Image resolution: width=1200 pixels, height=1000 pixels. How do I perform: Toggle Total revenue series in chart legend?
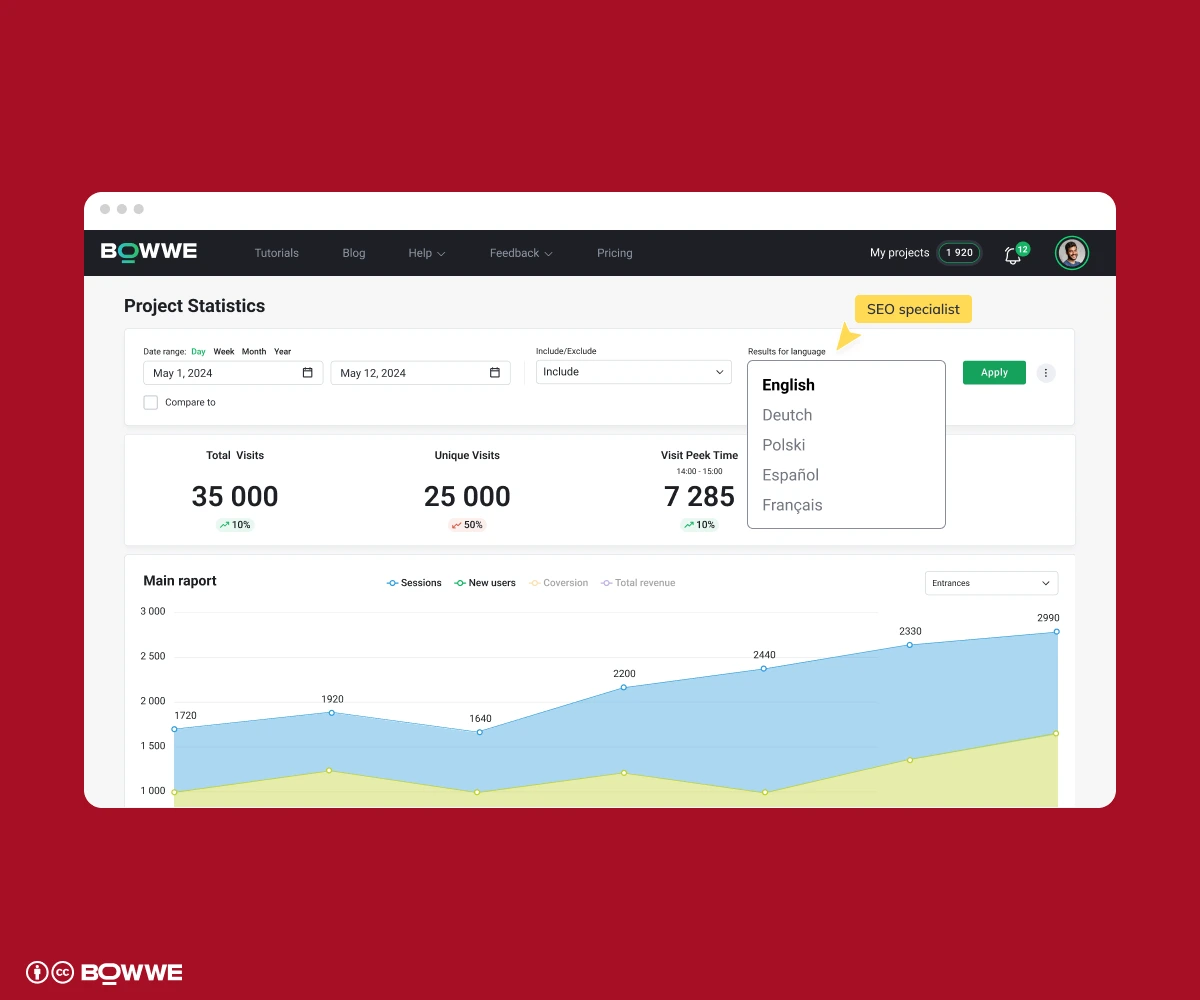tap(638, 583)
